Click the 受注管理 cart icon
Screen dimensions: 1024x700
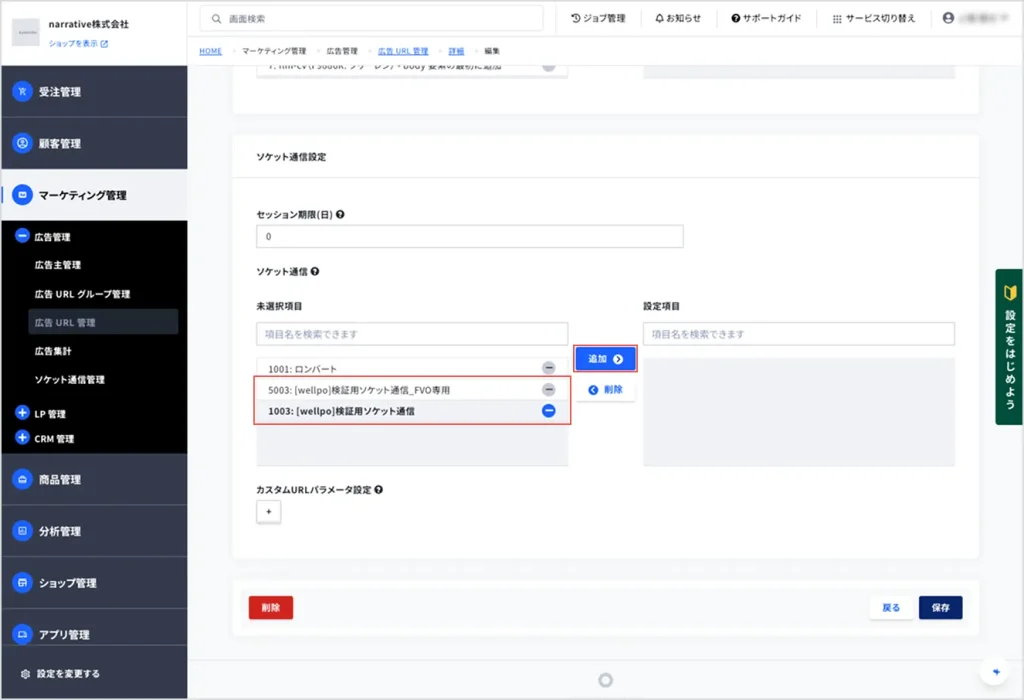click(x=22, y=92)
